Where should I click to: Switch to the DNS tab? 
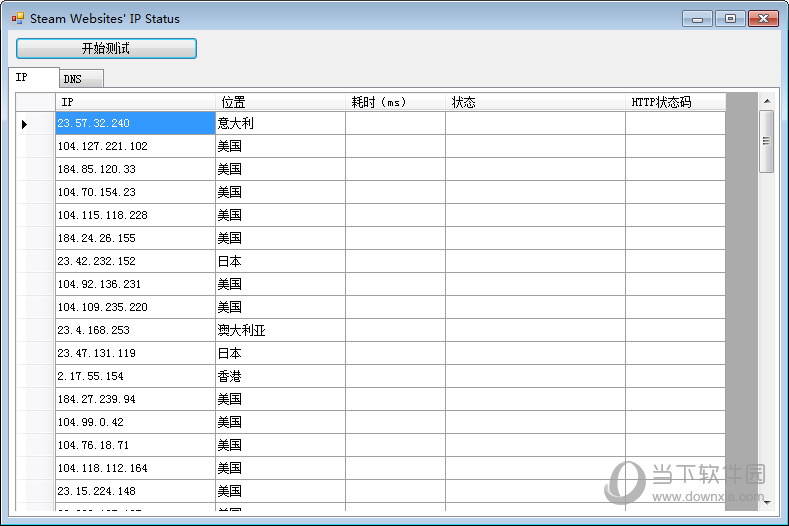(82, 79)
